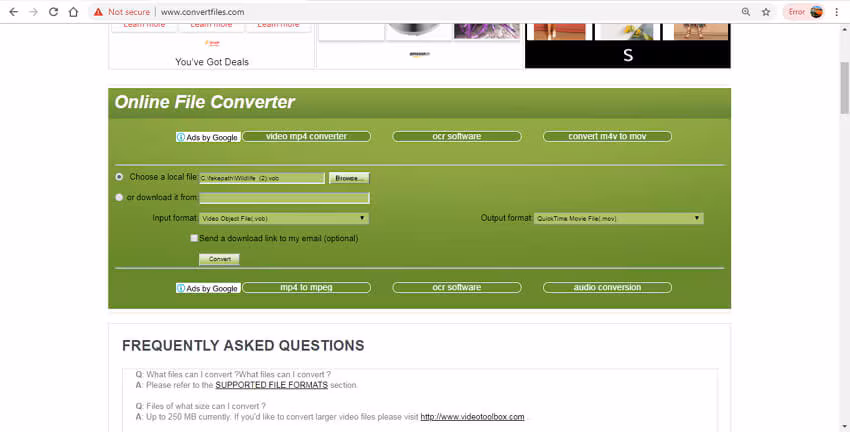
Task: Click the scrollbar down arrow
Action: [845, 427]
